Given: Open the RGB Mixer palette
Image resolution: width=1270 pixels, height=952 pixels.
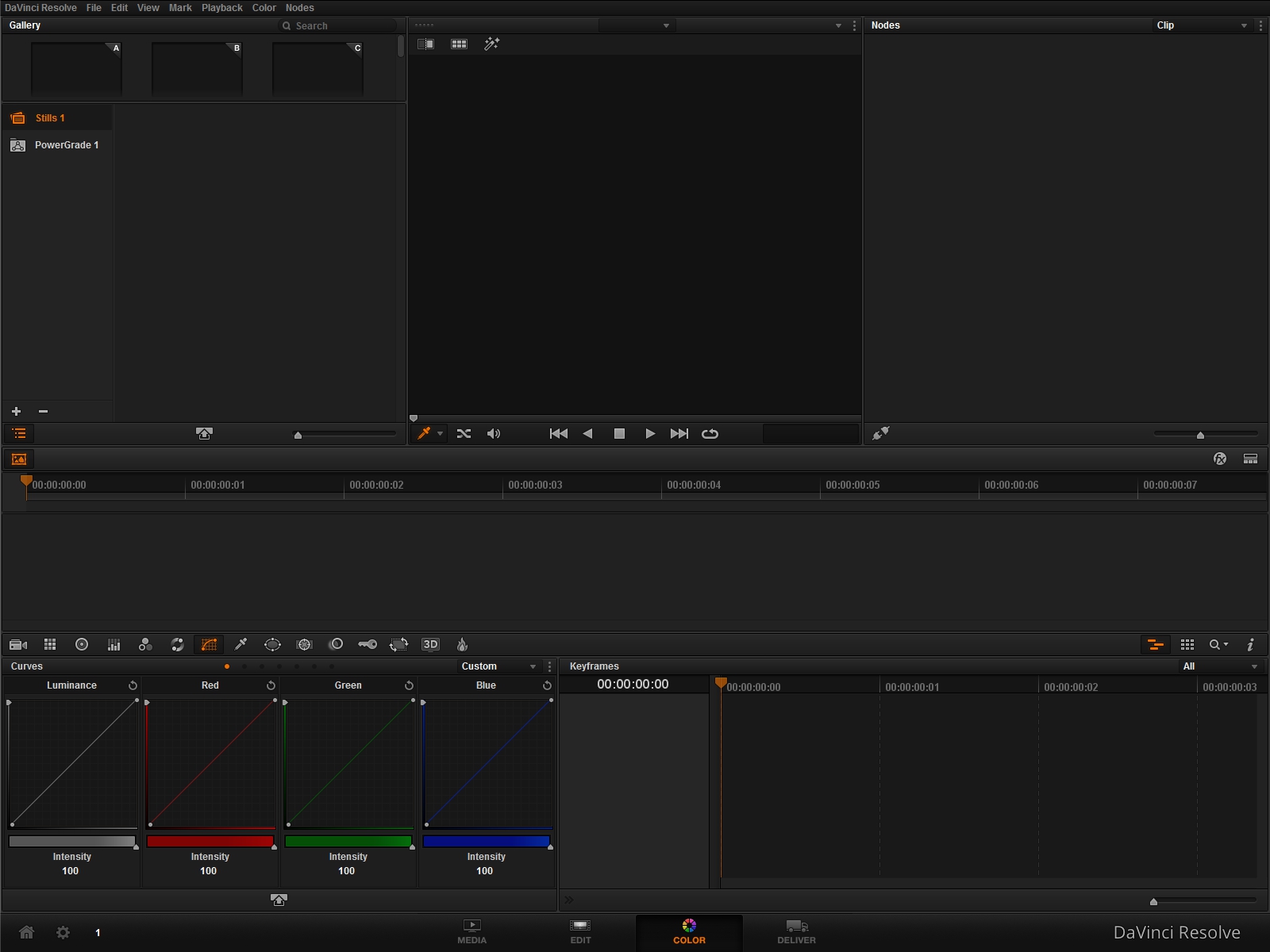Looking at the screenshot, I should coord(145,644).
